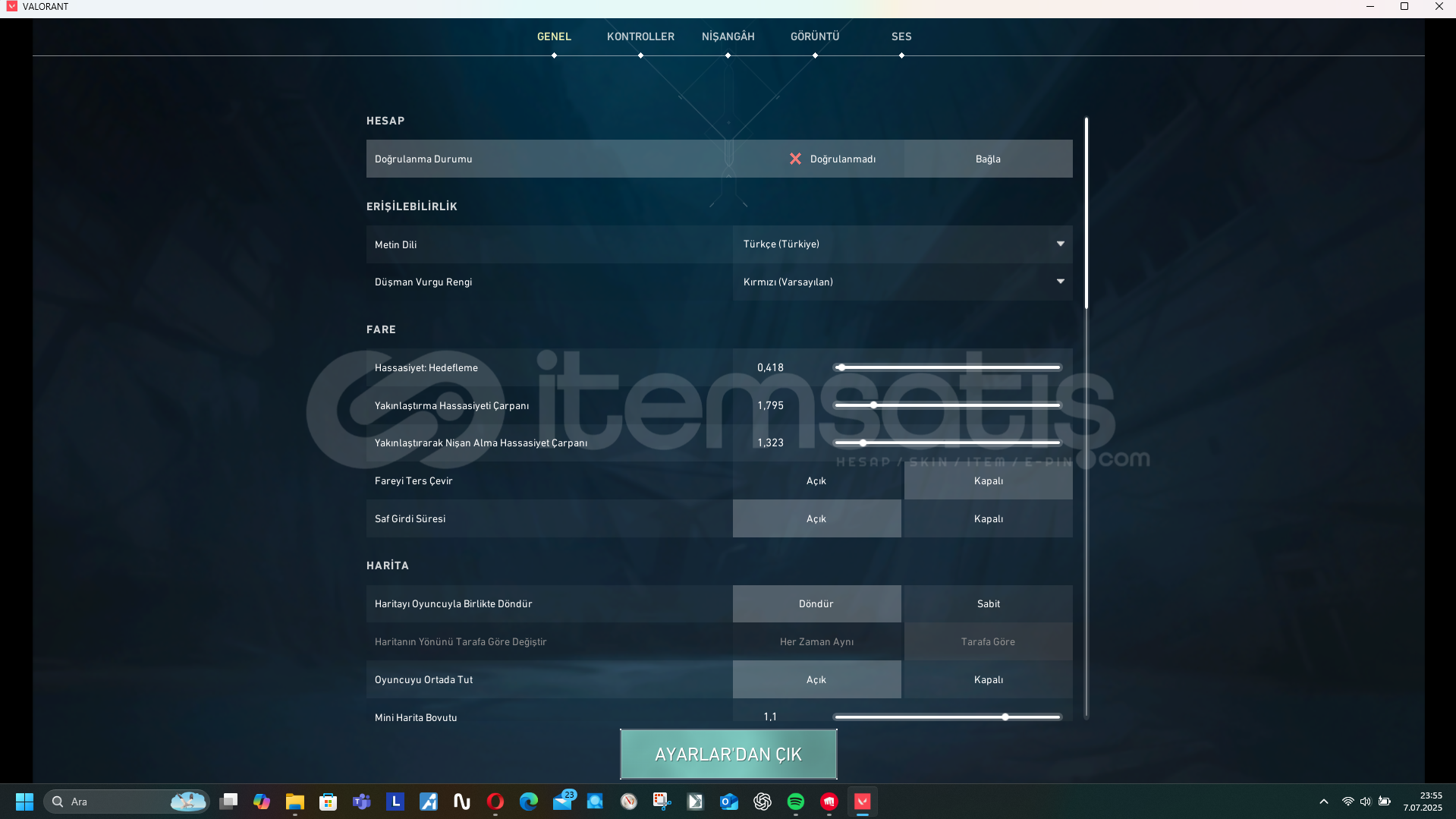Viewport: 1456px width, 819px height.
Task: Open Task View from the taskbar
Action: click(x=228, y=802)
